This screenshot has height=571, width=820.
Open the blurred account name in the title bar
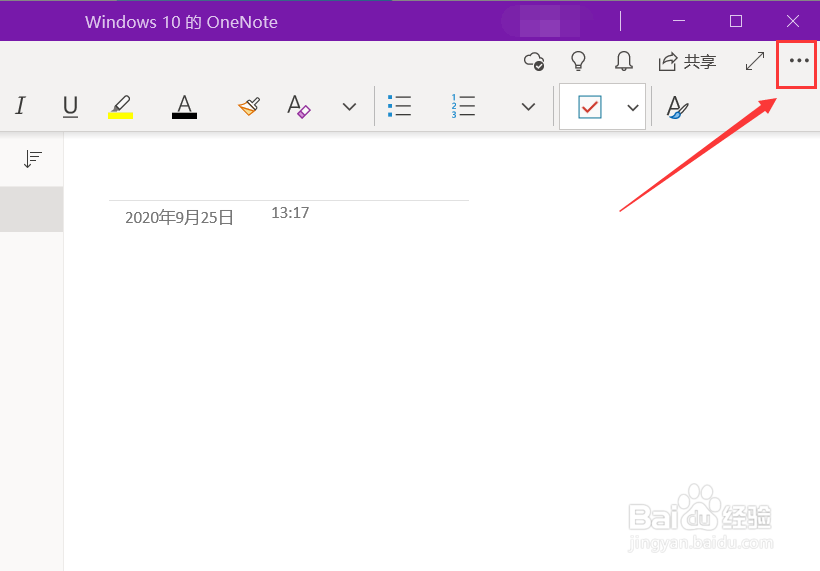(549, 22)
